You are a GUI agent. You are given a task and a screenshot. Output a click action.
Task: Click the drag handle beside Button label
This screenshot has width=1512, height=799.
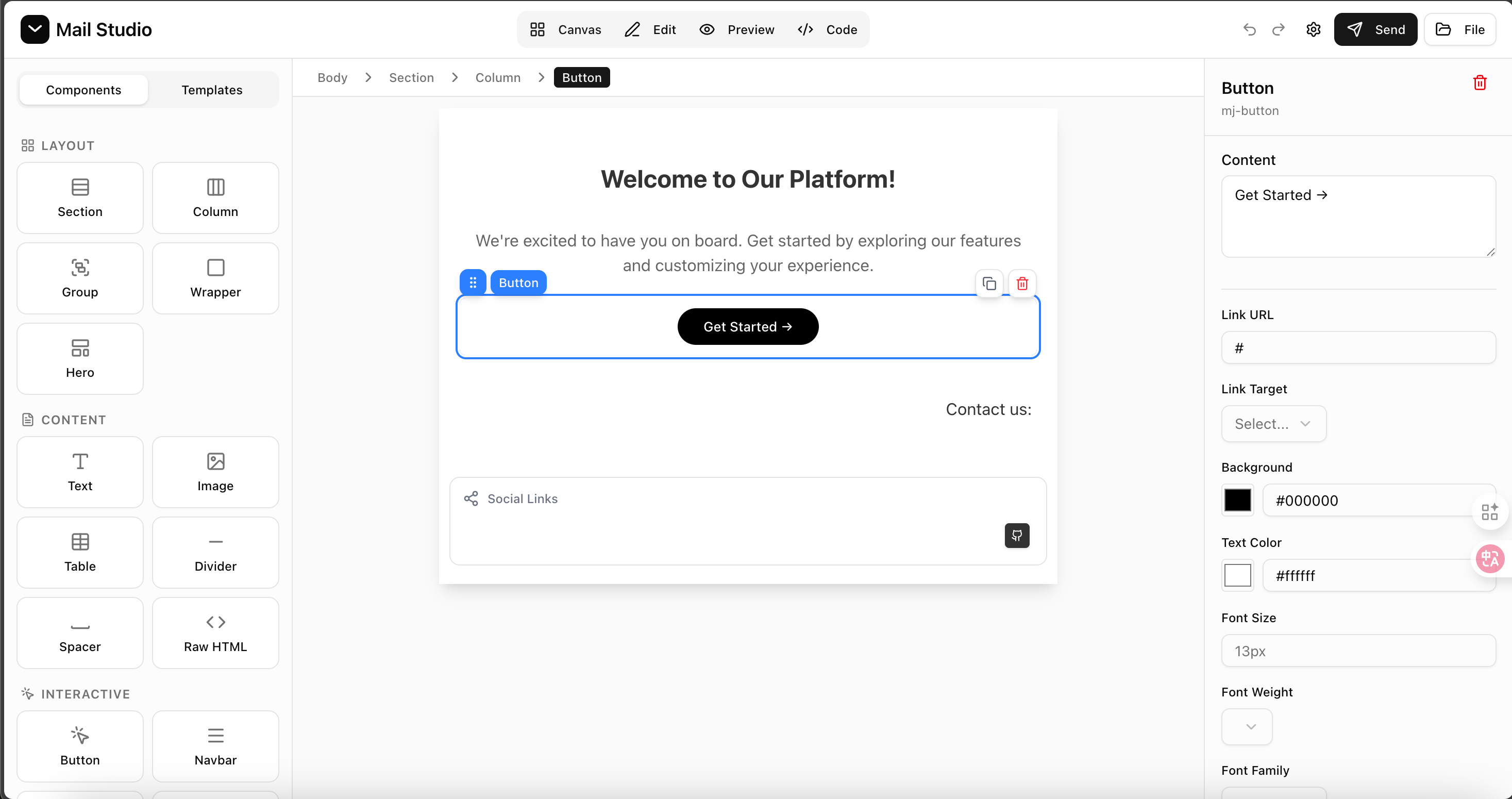pyautogui.click(x=473, y=283)
